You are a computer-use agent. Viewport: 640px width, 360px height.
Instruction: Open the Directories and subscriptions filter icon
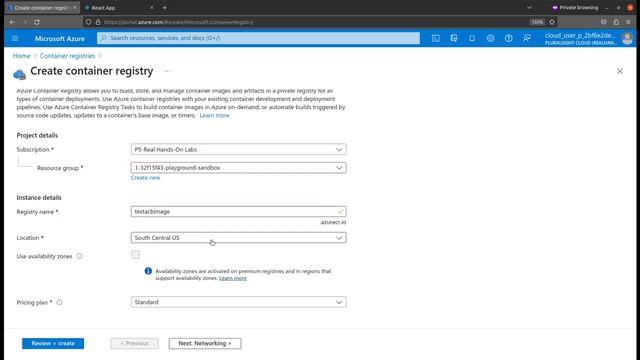click(454, 38)
